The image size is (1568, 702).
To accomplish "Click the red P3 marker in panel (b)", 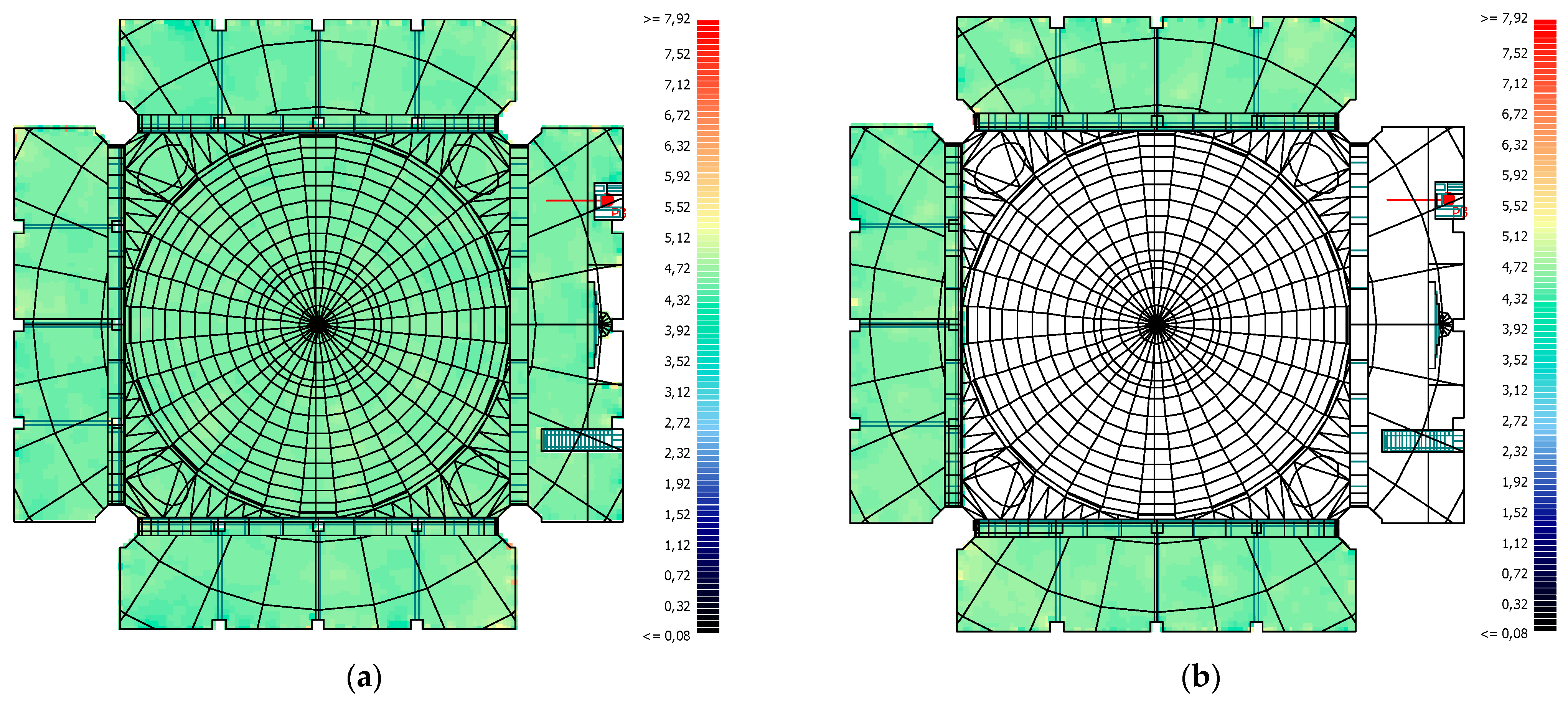I will pos(1449,199).
